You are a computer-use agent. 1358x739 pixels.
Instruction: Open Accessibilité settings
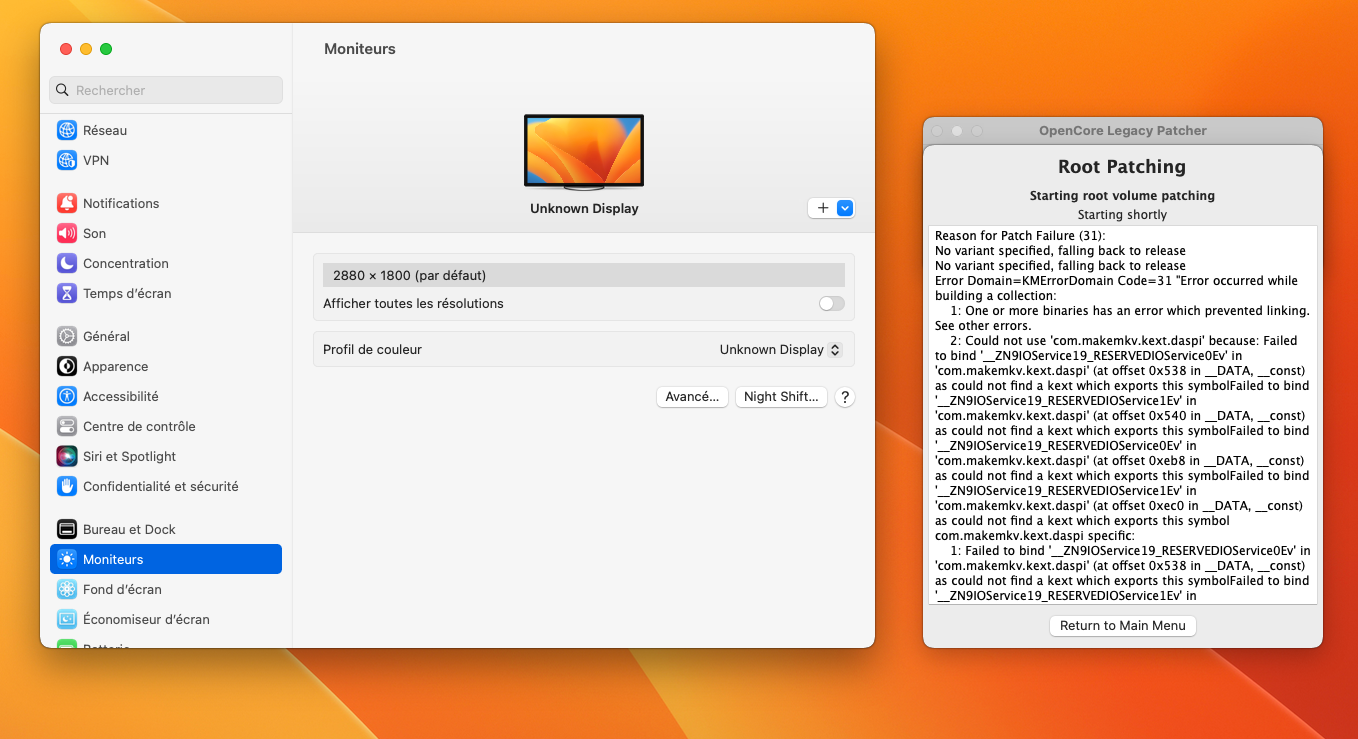click(x=166, y=396)
